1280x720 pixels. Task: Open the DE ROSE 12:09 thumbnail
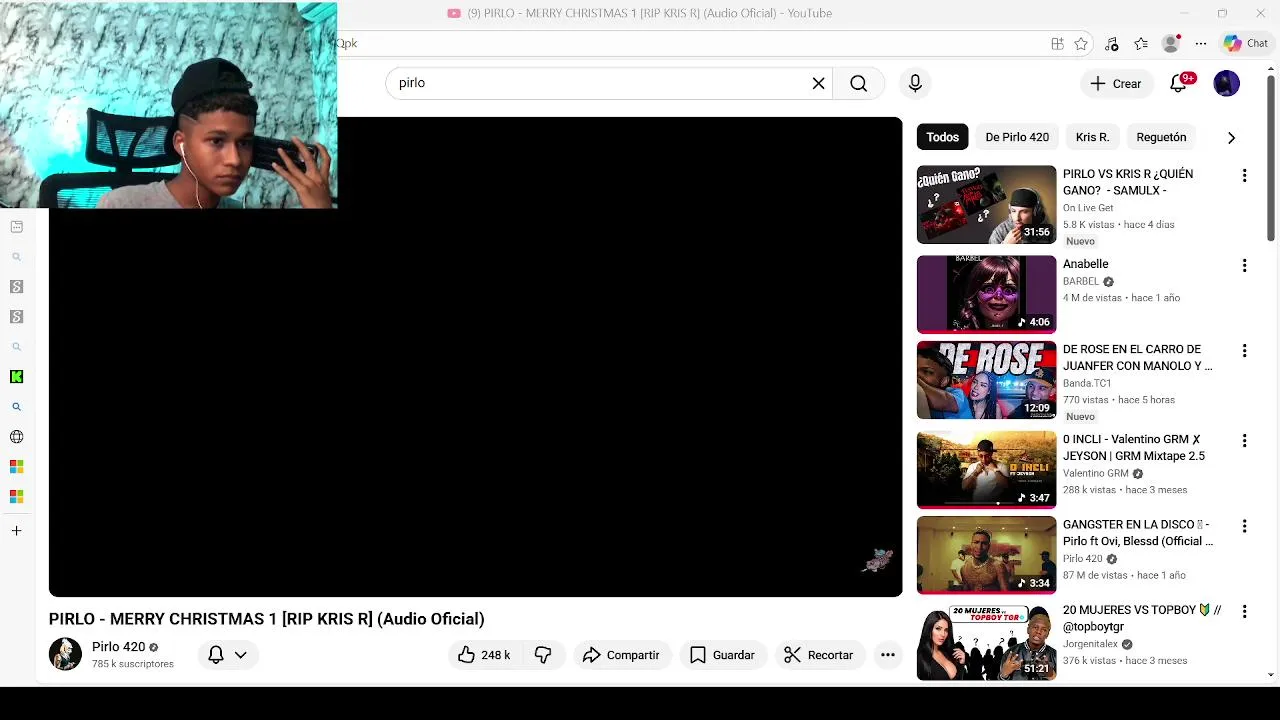[986, 380]
